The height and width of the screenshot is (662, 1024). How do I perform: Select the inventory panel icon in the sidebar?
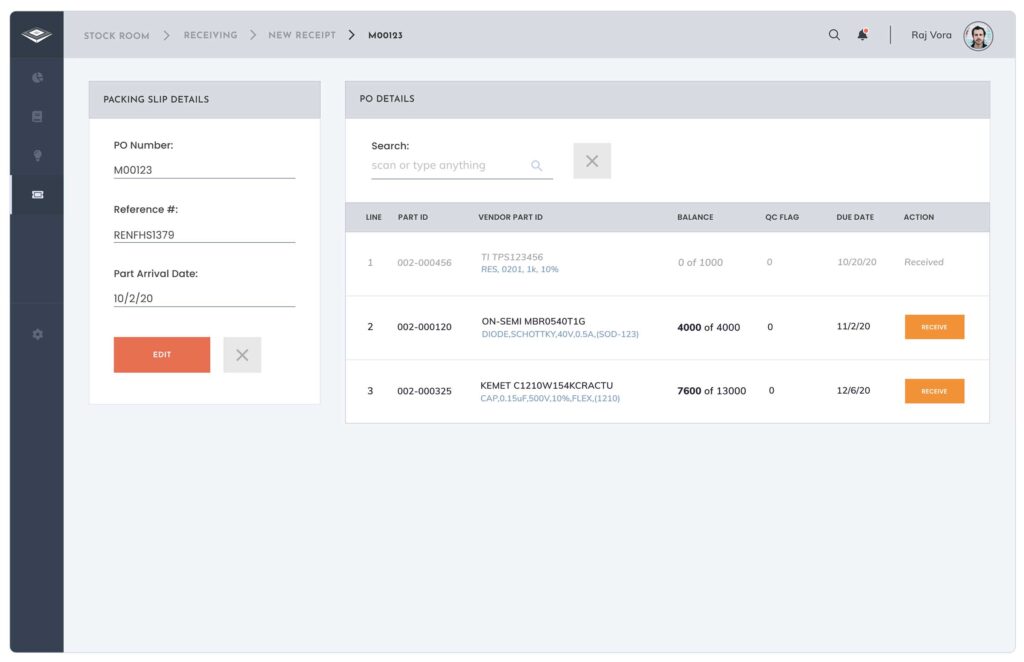(36, 116)
